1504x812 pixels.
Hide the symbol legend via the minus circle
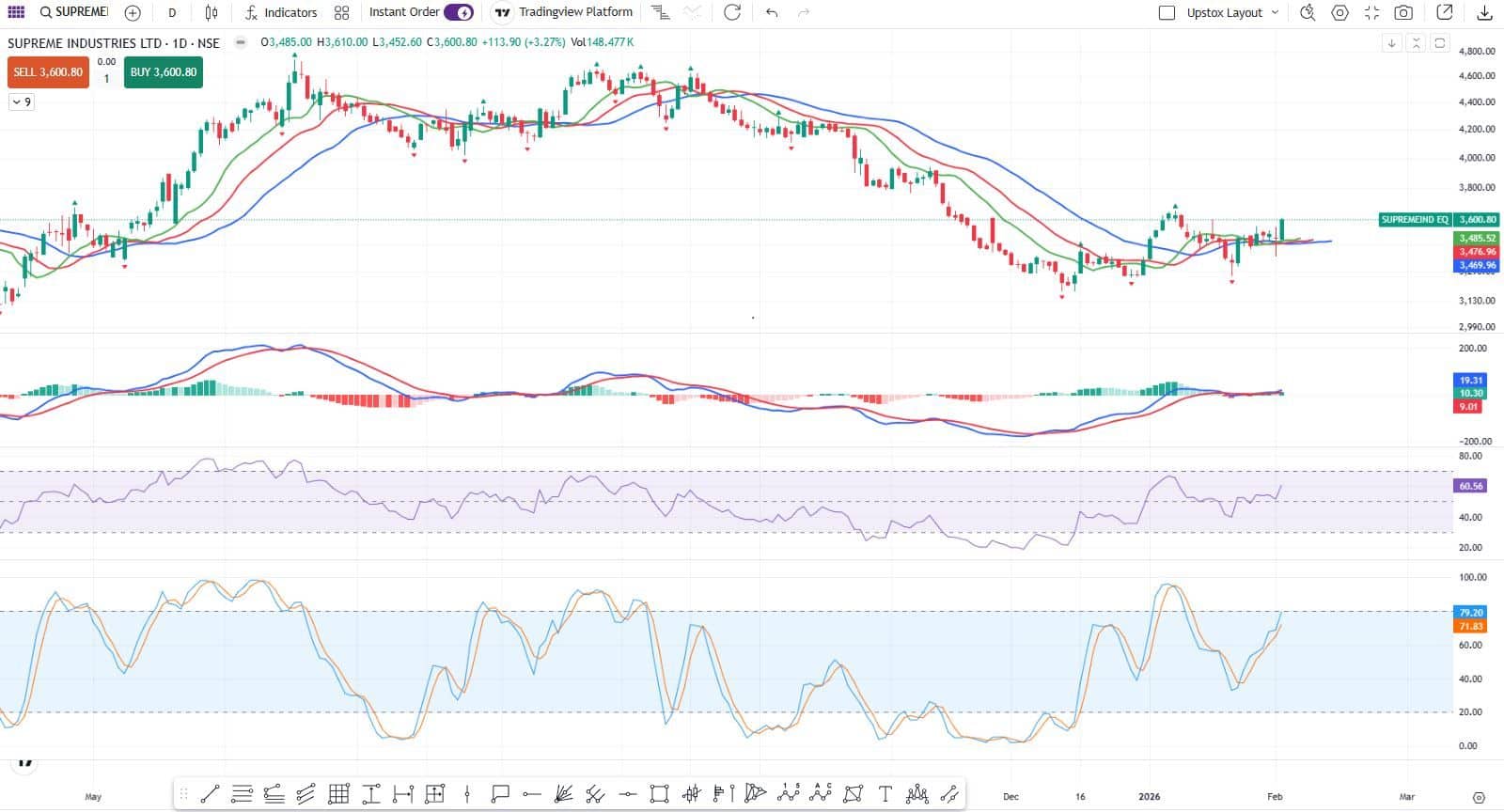point(241,42)
